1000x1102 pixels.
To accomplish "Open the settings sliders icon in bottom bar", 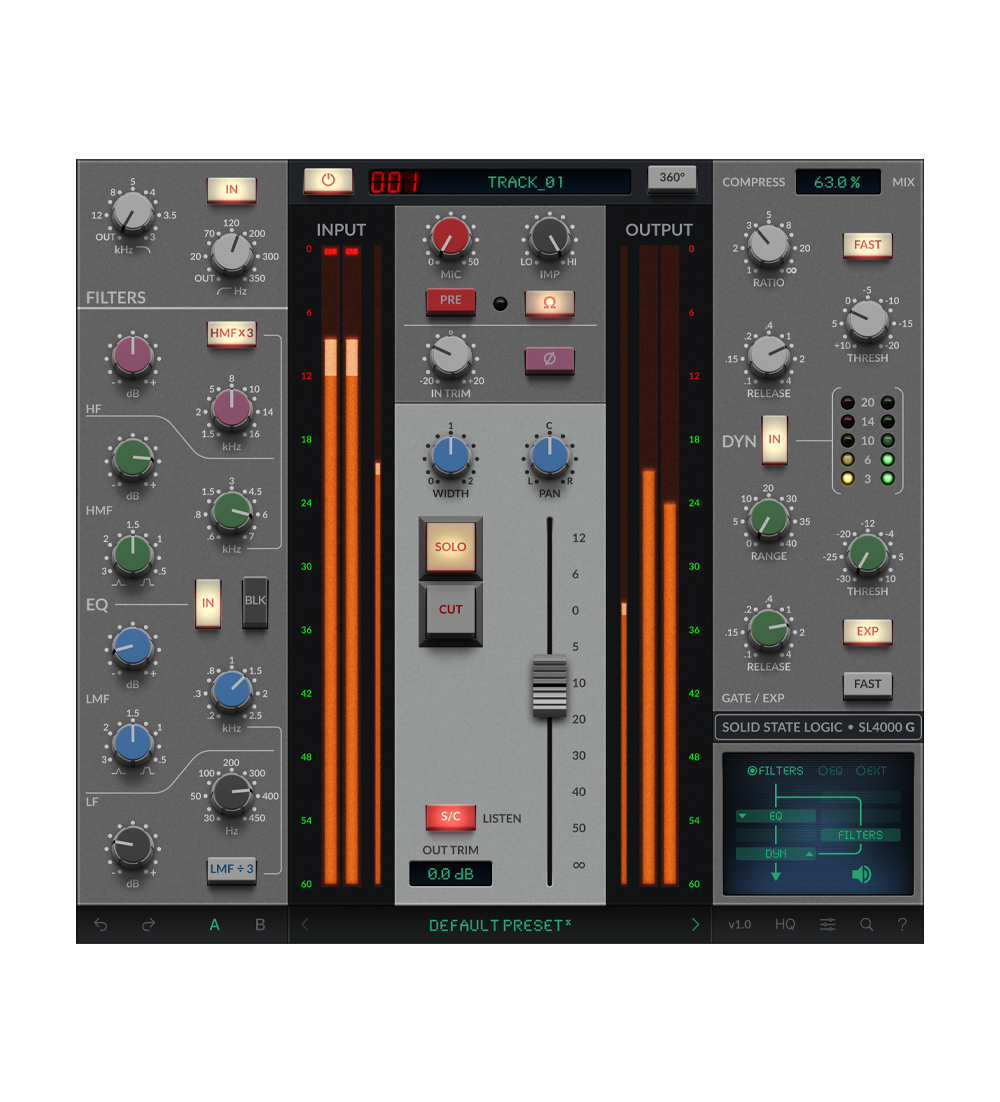I will point(827,925).
